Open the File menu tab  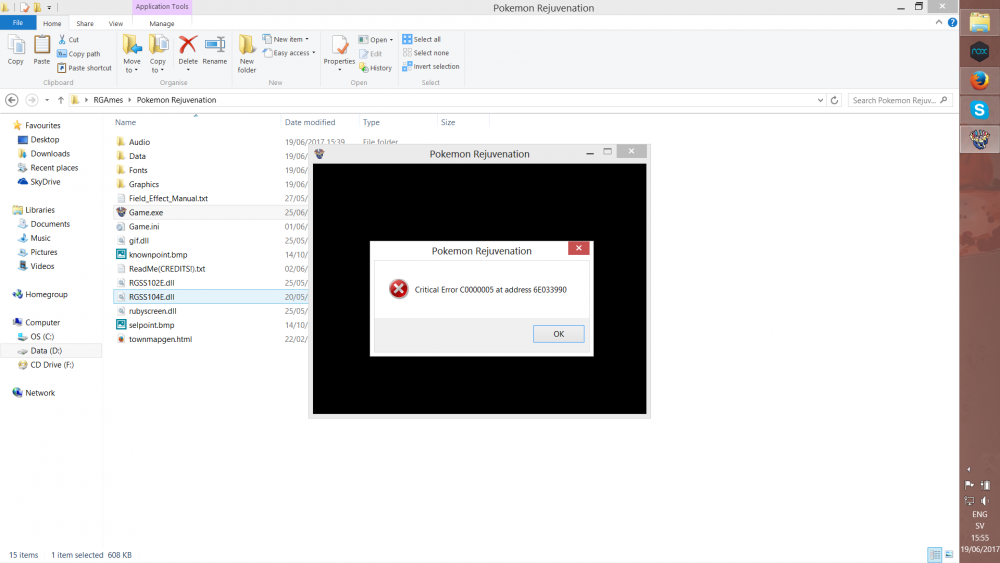click(x=18, y=23)
